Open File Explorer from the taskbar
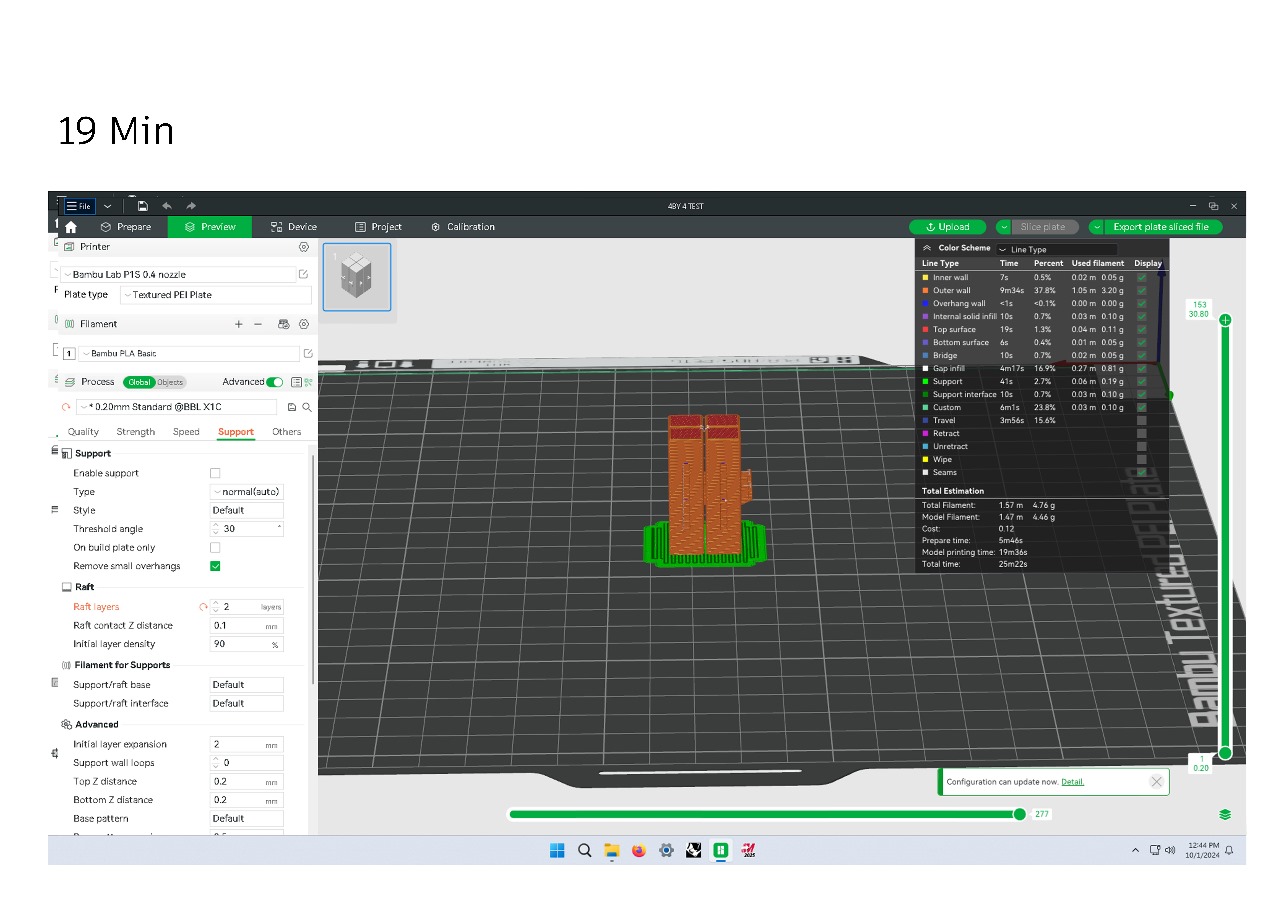The image size is (1280, 904). (x=612, y=851)
